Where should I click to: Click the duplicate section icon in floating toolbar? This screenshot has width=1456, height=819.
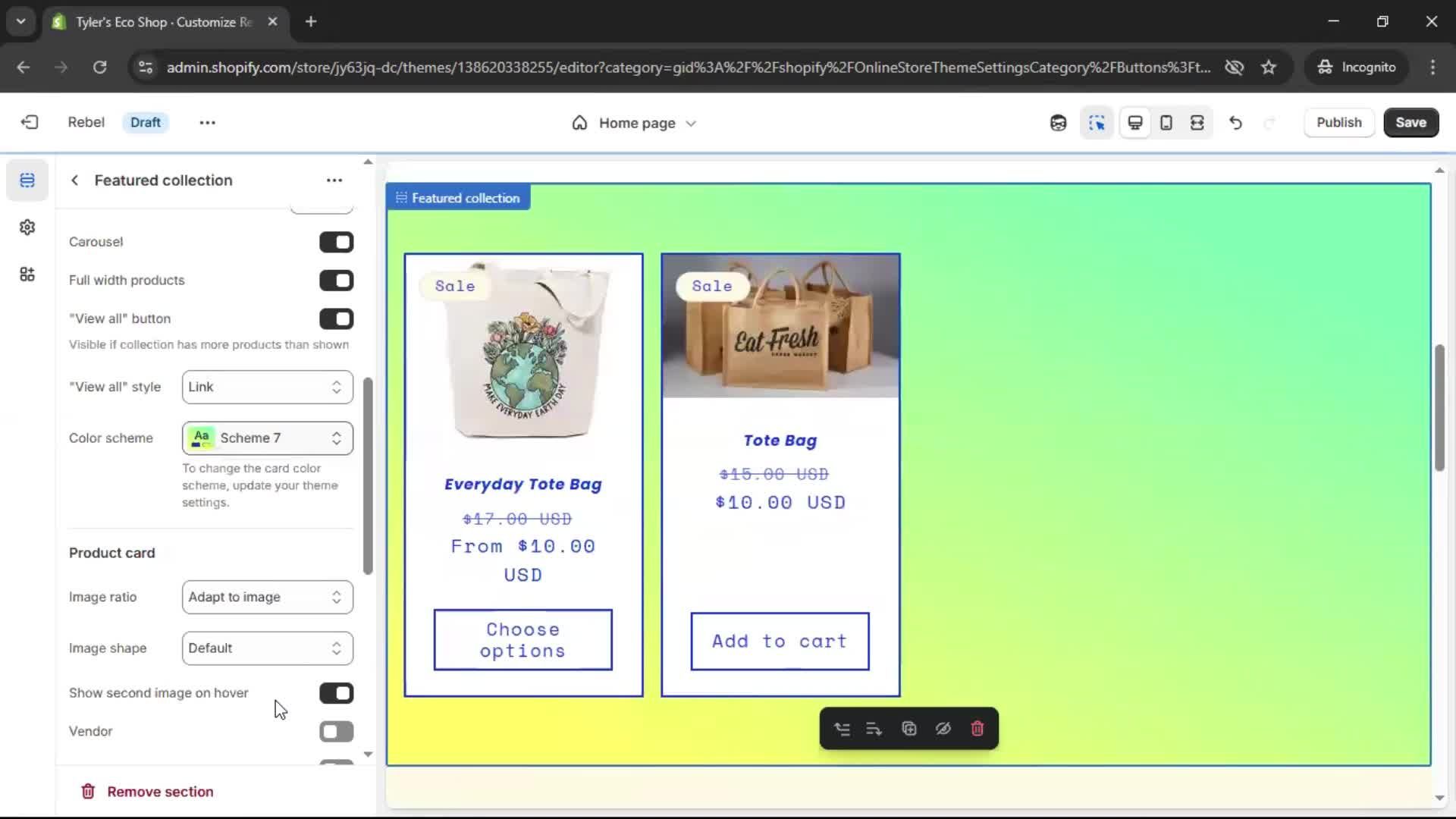click(908, 729)
